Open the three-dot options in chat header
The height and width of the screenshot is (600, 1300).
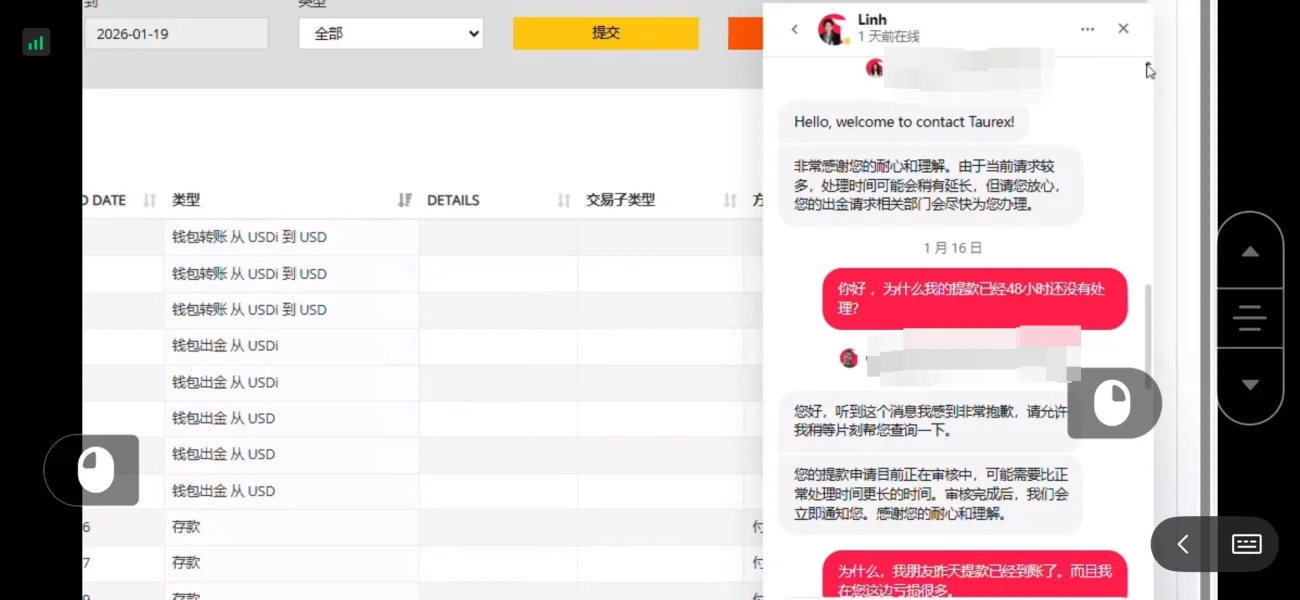click(x=1087, y=29)
